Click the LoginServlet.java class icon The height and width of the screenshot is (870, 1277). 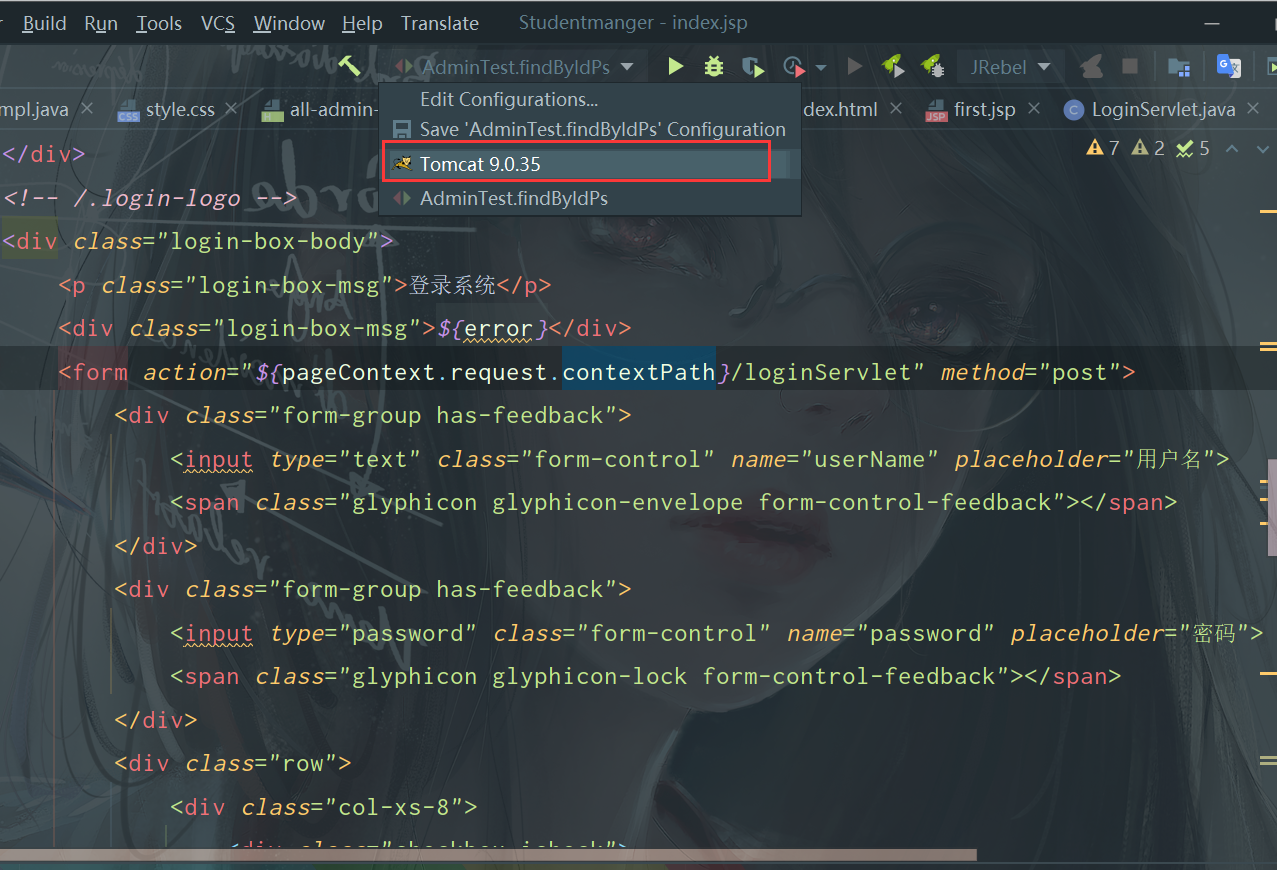pyautogui.click(x=1073, y=110)
